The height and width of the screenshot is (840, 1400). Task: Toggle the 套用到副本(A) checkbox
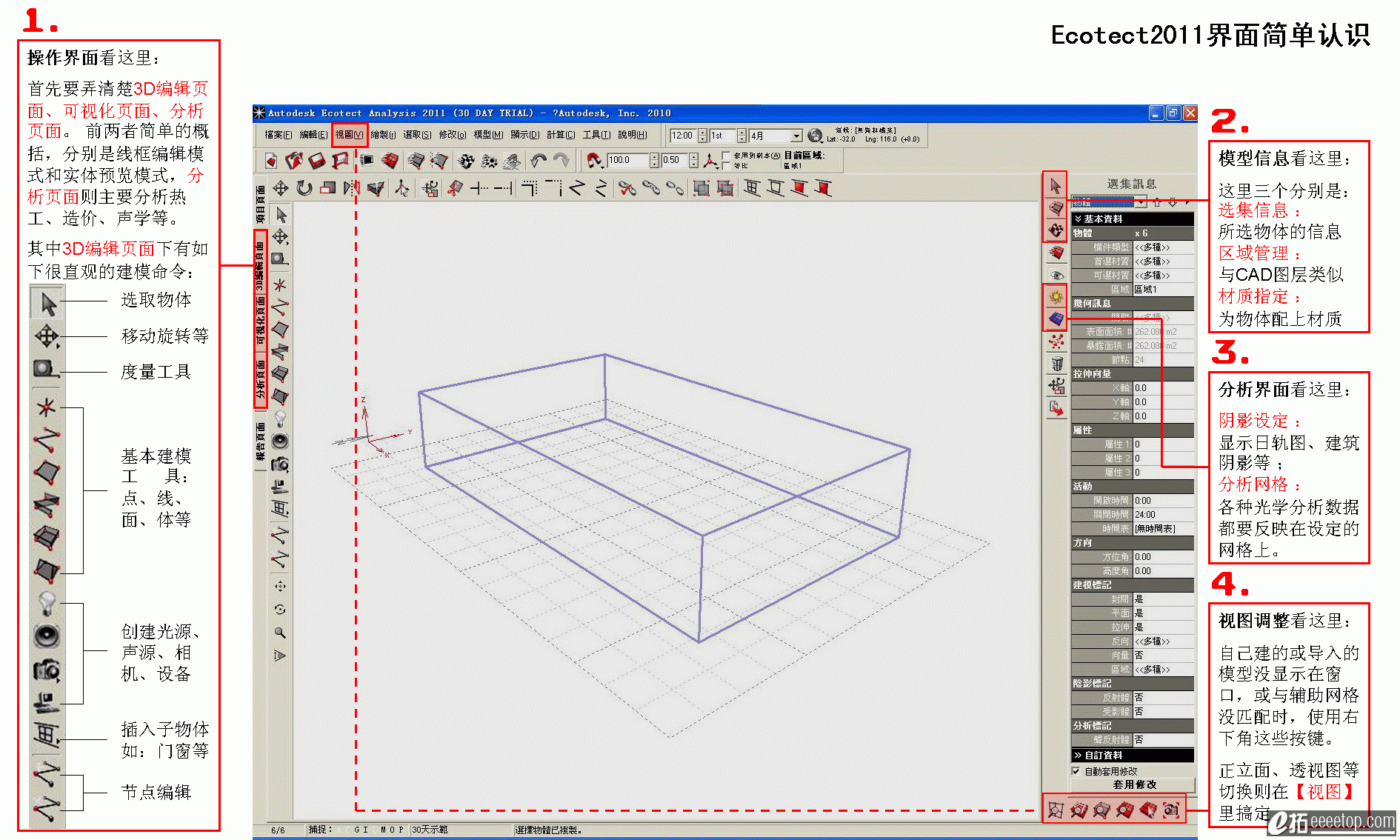727,156
